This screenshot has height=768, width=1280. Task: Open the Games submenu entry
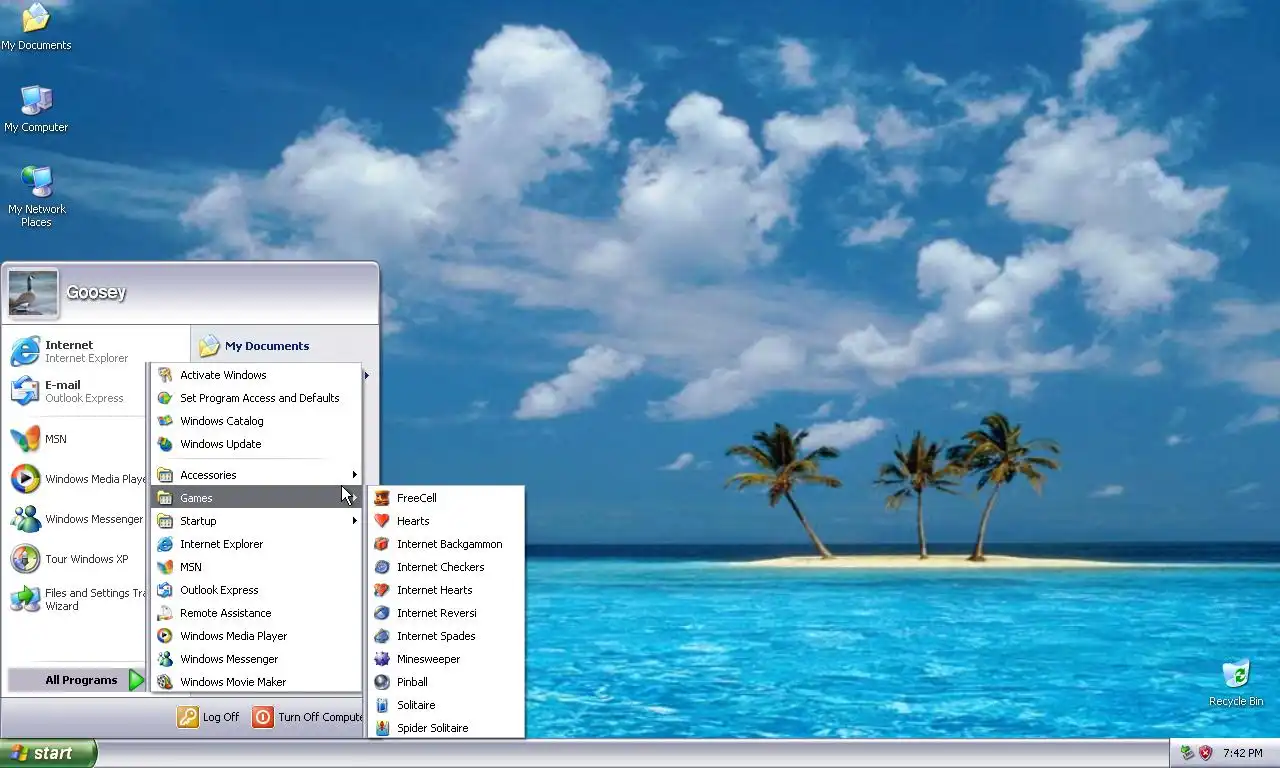tap(256, 498)
